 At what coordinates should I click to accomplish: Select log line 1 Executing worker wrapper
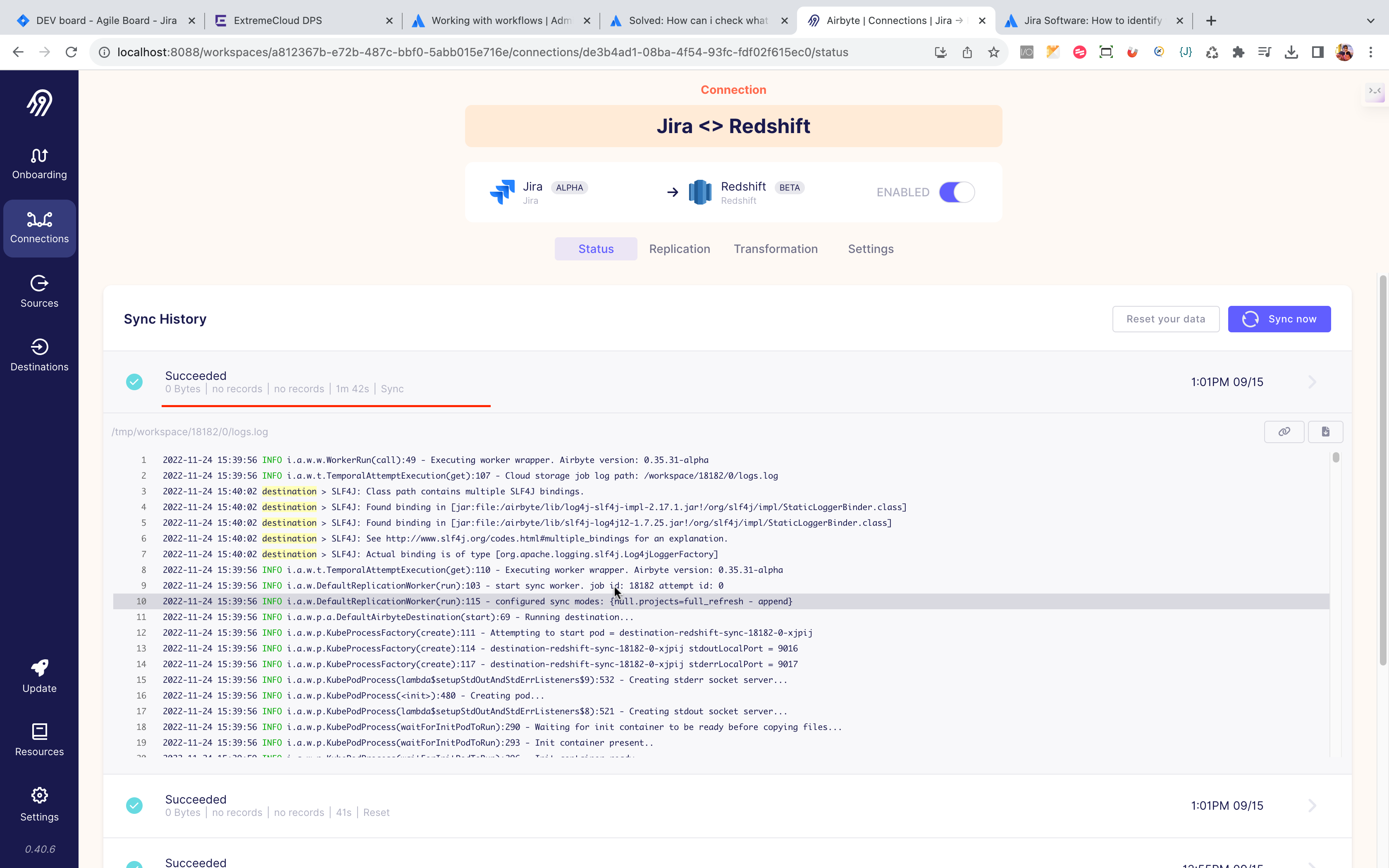coord(721,460)
